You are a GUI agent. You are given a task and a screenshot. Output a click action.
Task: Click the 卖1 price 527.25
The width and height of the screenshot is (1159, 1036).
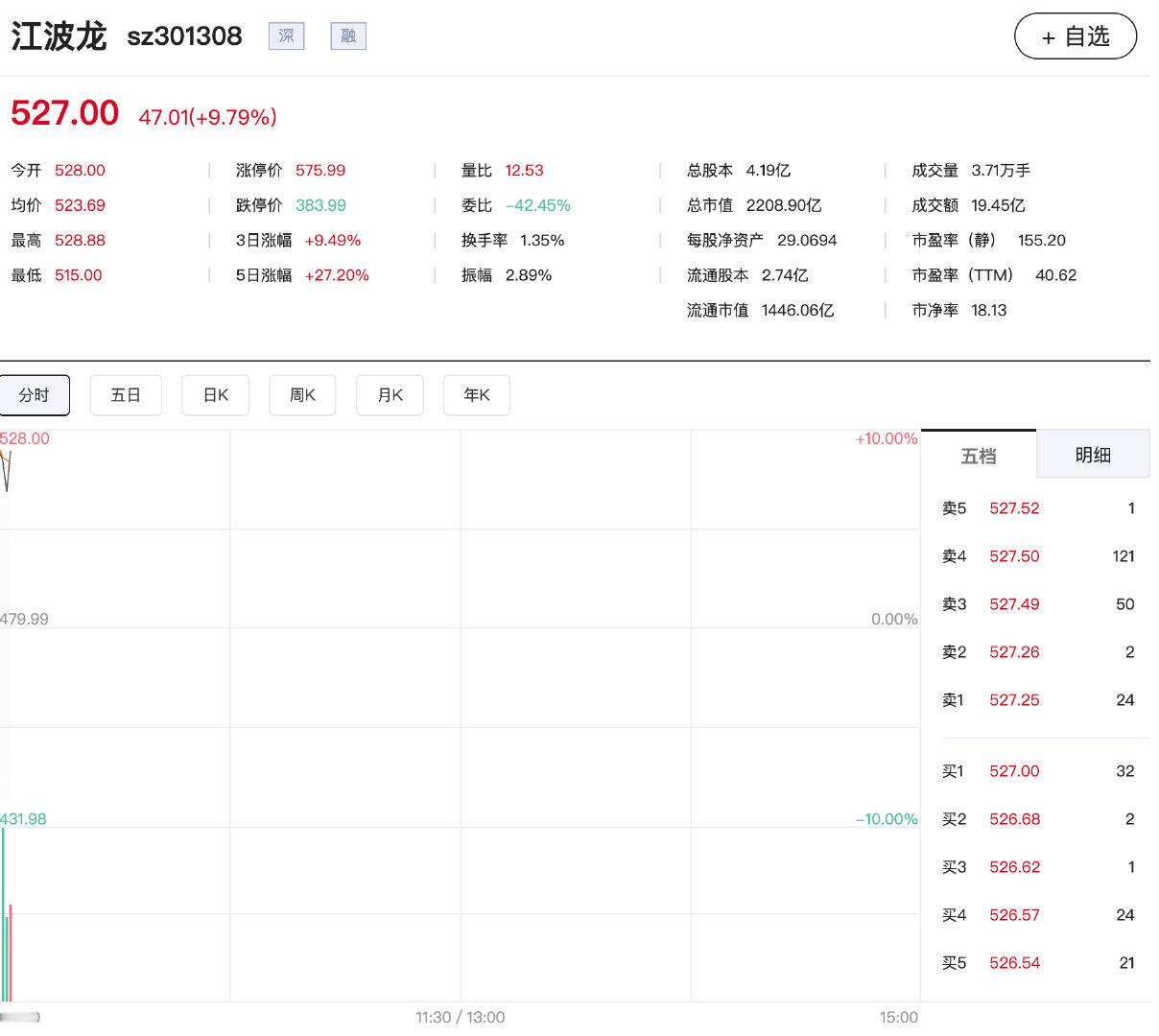point(1014,700)
